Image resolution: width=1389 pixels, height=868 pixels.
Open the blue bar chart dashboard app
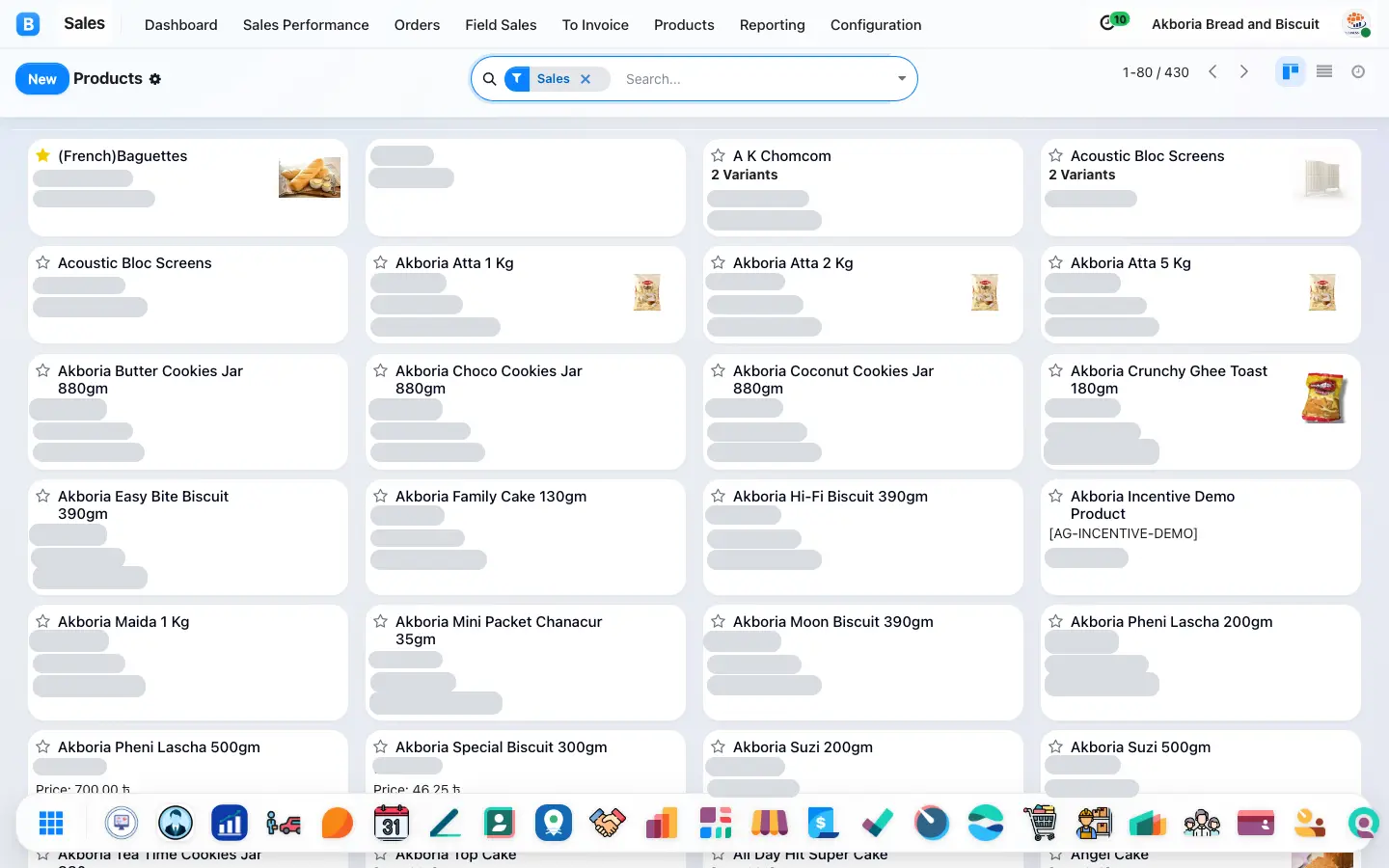230,823
